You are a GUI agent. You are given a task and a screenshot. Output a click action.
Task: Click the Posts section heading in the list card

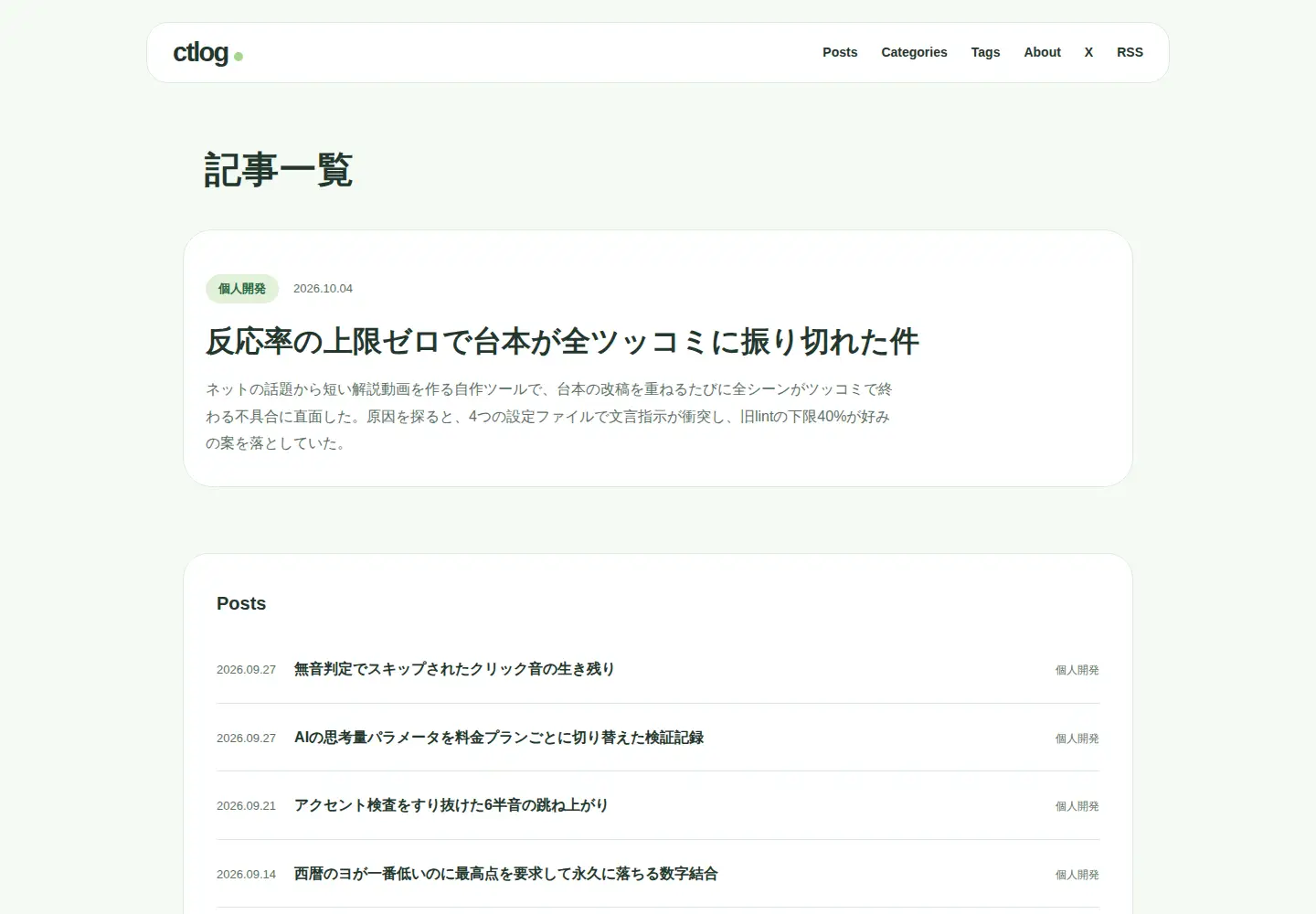(x=241, y=603)
